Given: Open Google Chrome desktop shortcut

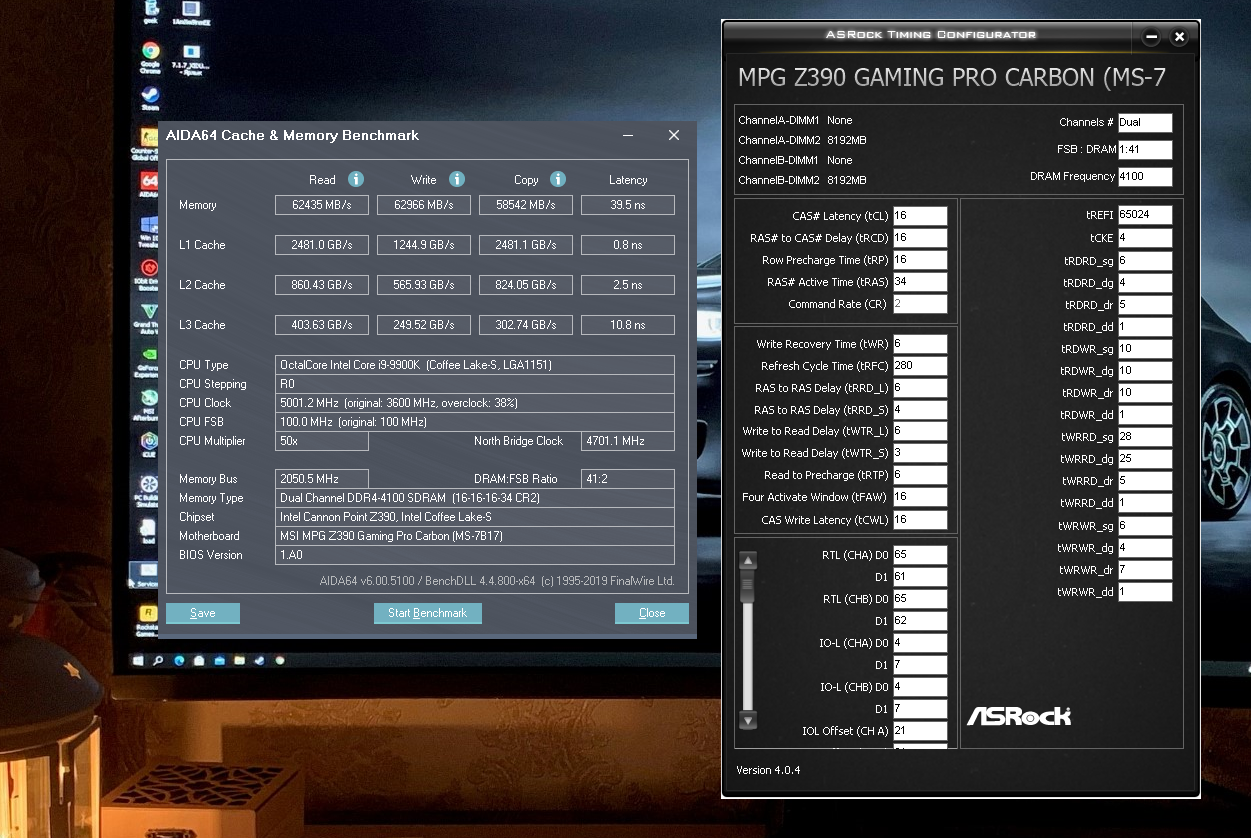Looking at the screenshot, I should click(x=150, y=58).
